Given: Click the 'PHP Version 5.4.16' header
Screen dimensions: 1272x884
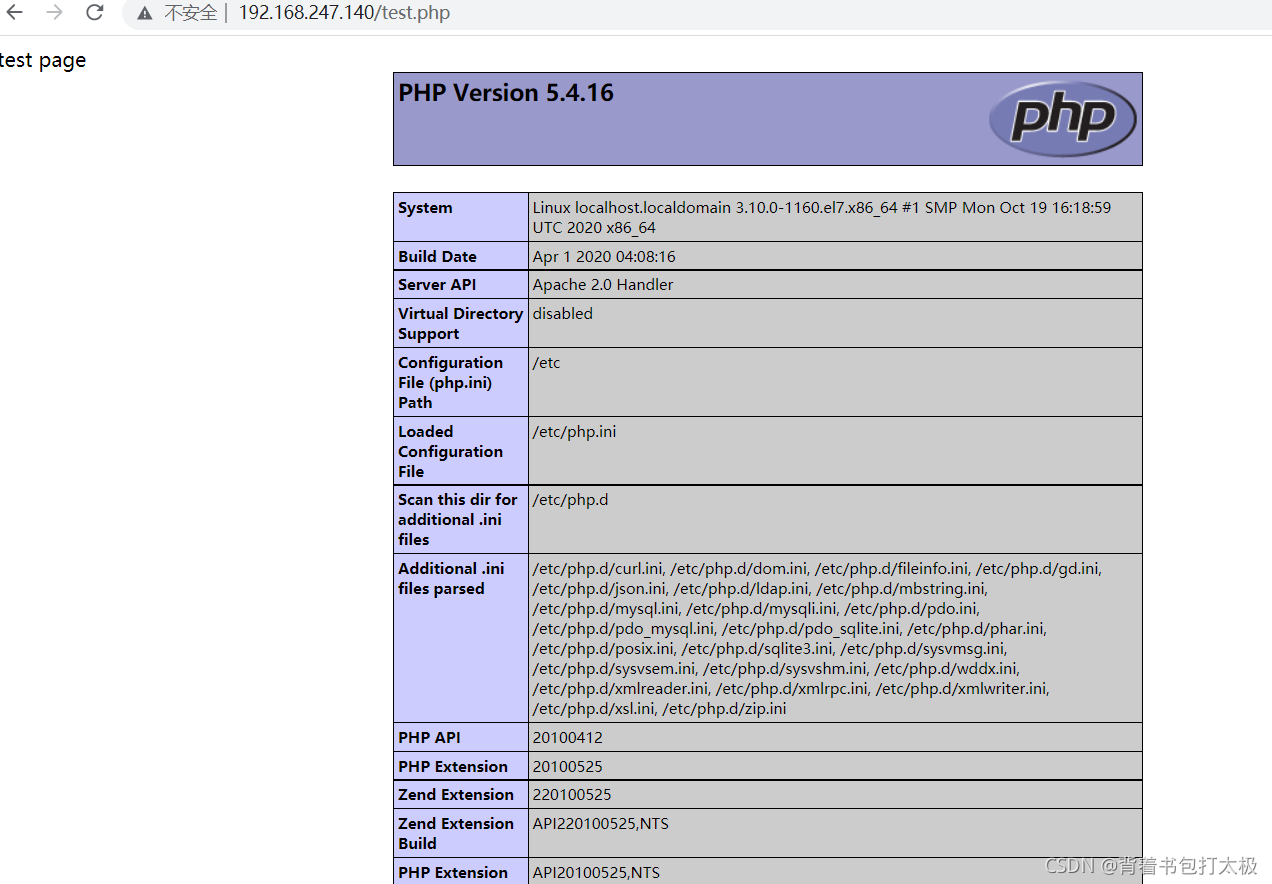Looking at the screenshot, I should 505,93.
